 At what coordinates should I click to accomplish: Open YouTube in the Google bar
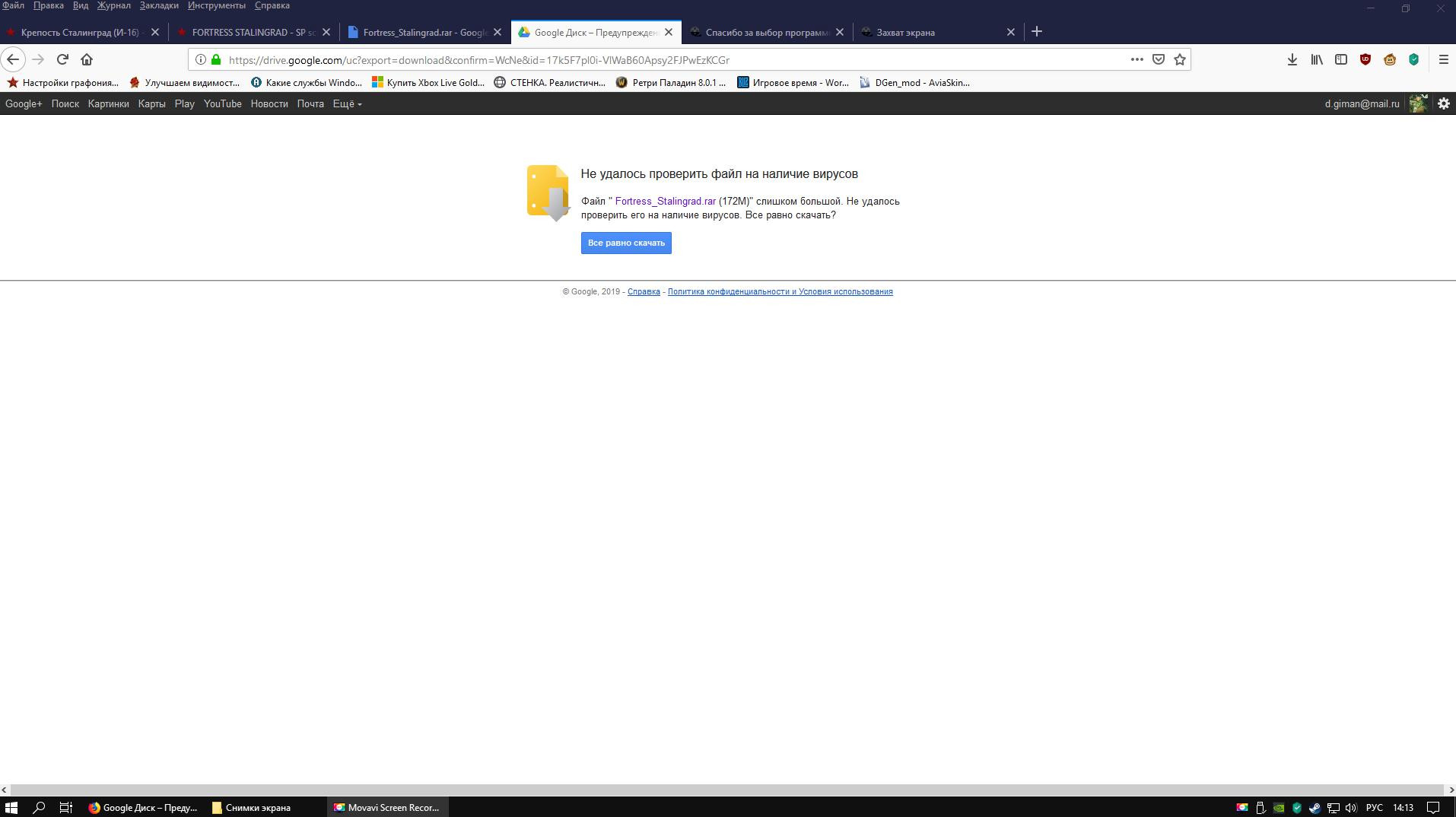[x=222, y=103]
